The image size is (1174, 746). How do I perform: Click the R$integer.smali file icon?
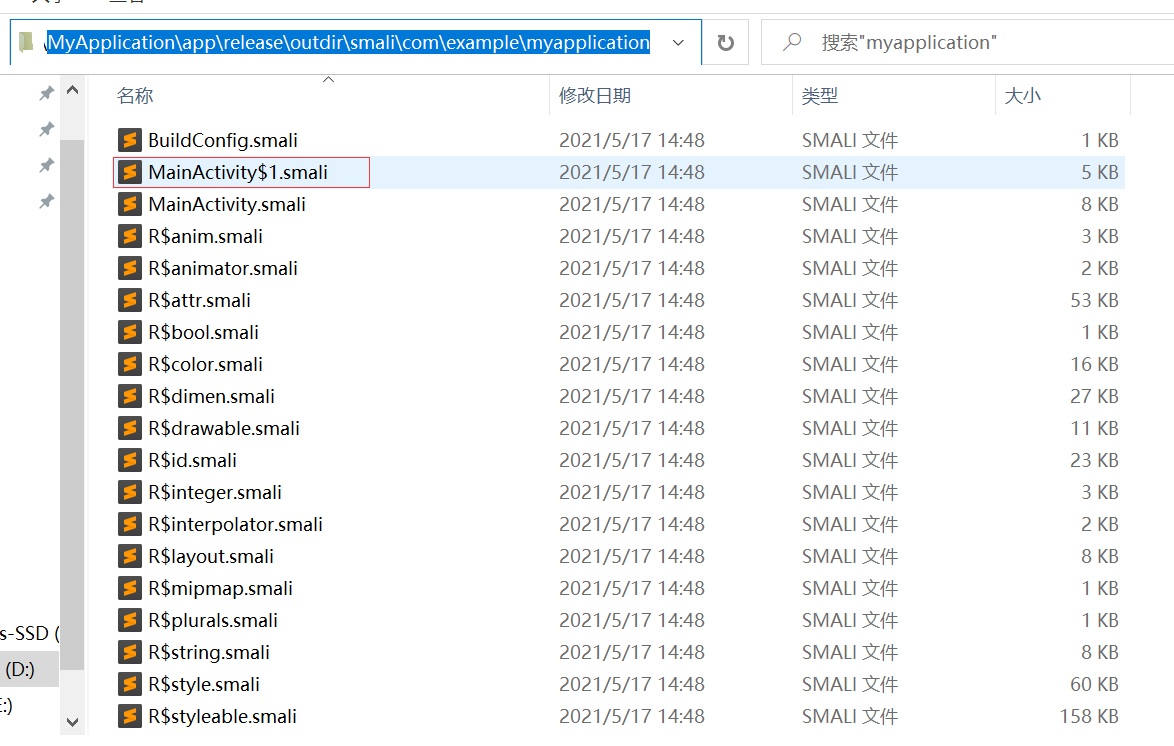130,492
